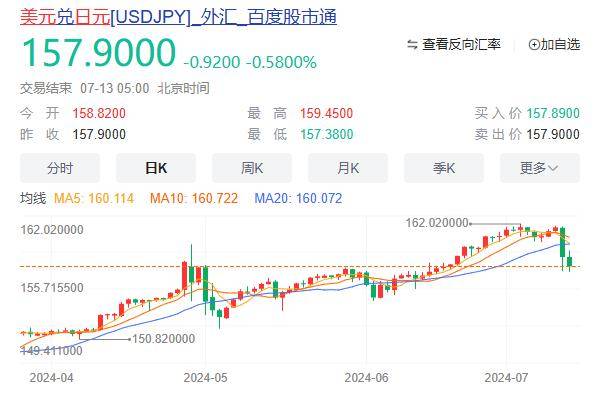
Task: Click the 买入价 value 157.8900
Action: 553,113
